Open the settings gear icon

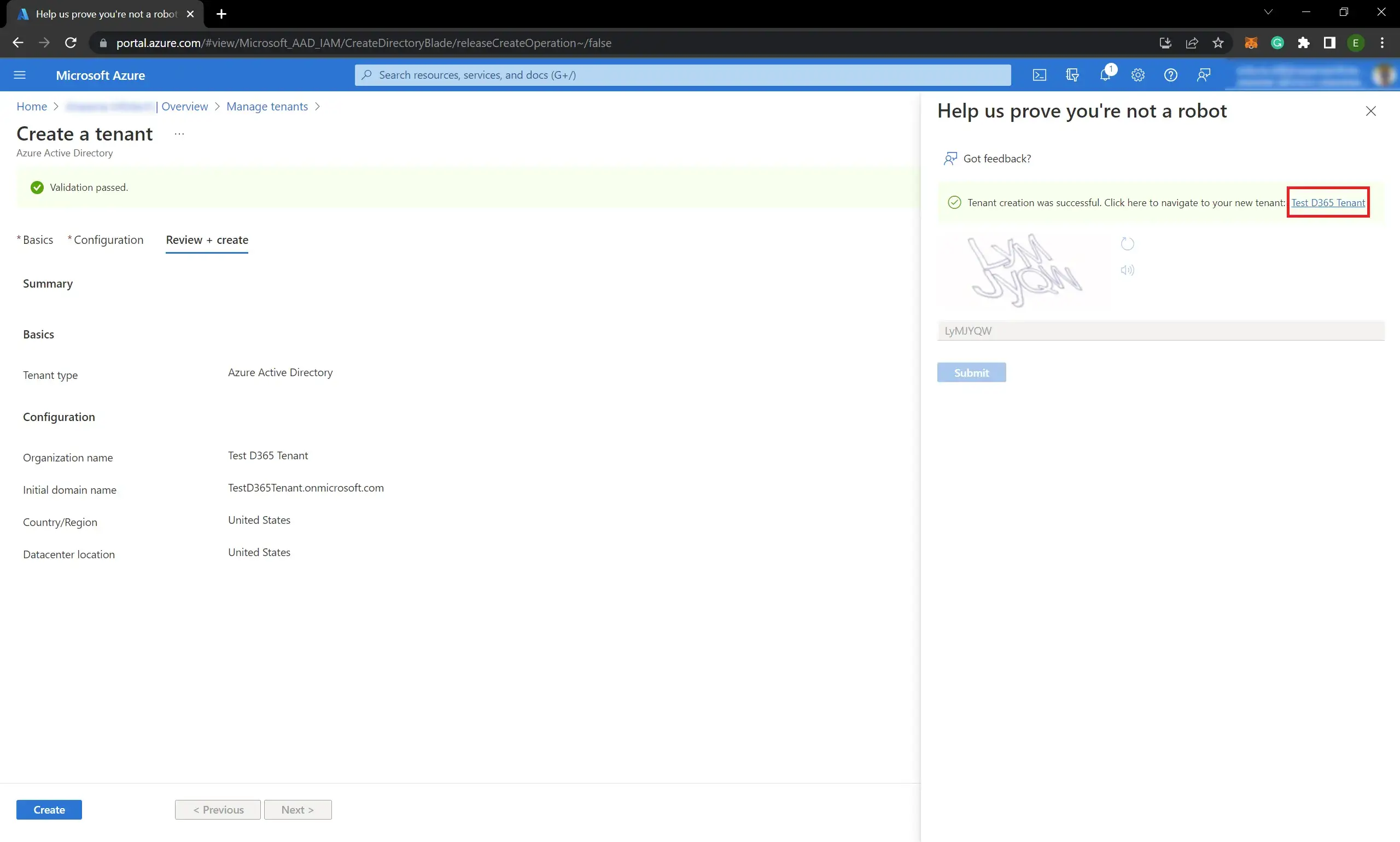[1137, 75]
